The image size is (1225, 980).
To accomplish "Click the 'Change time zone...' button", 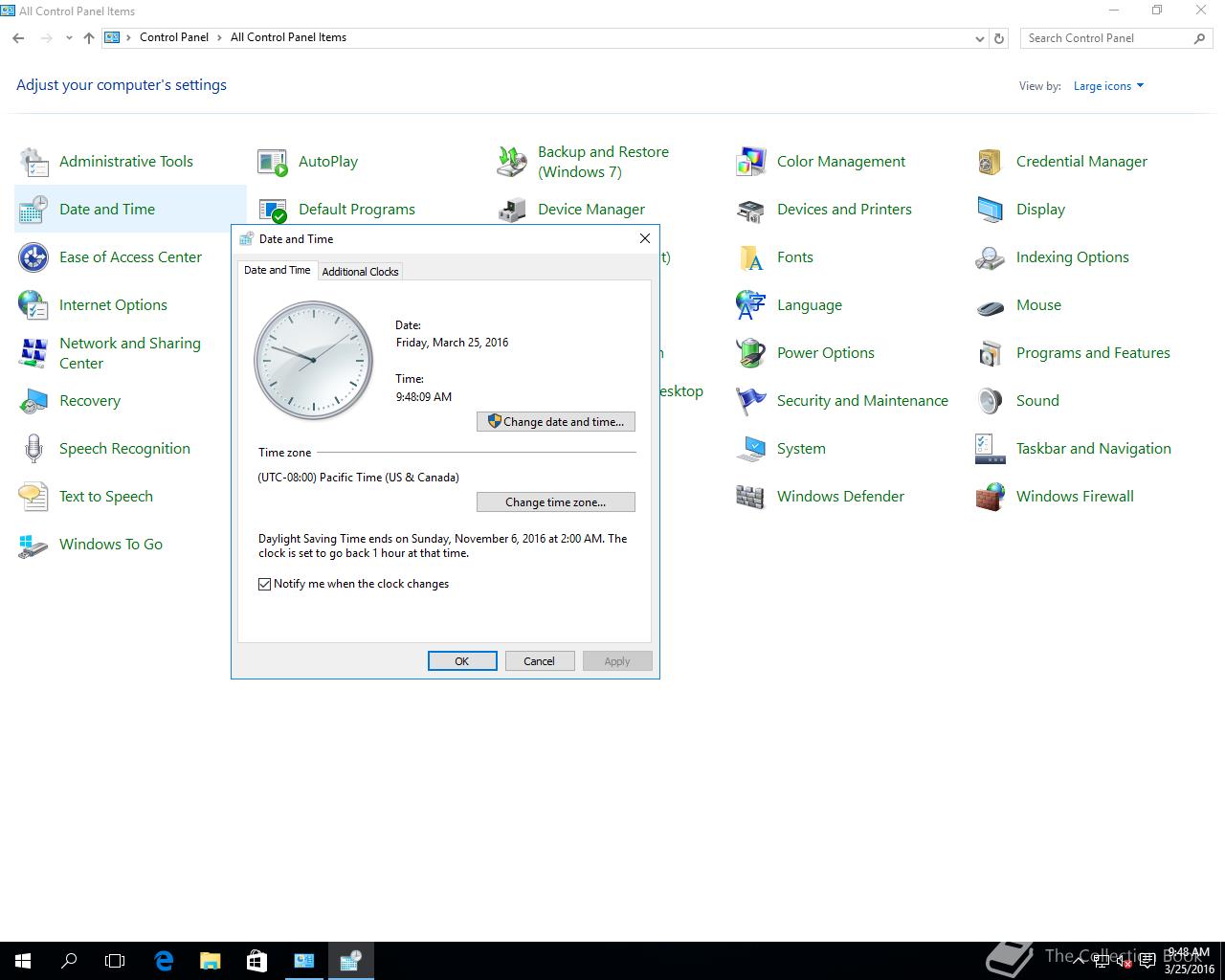I will [556, 501].
